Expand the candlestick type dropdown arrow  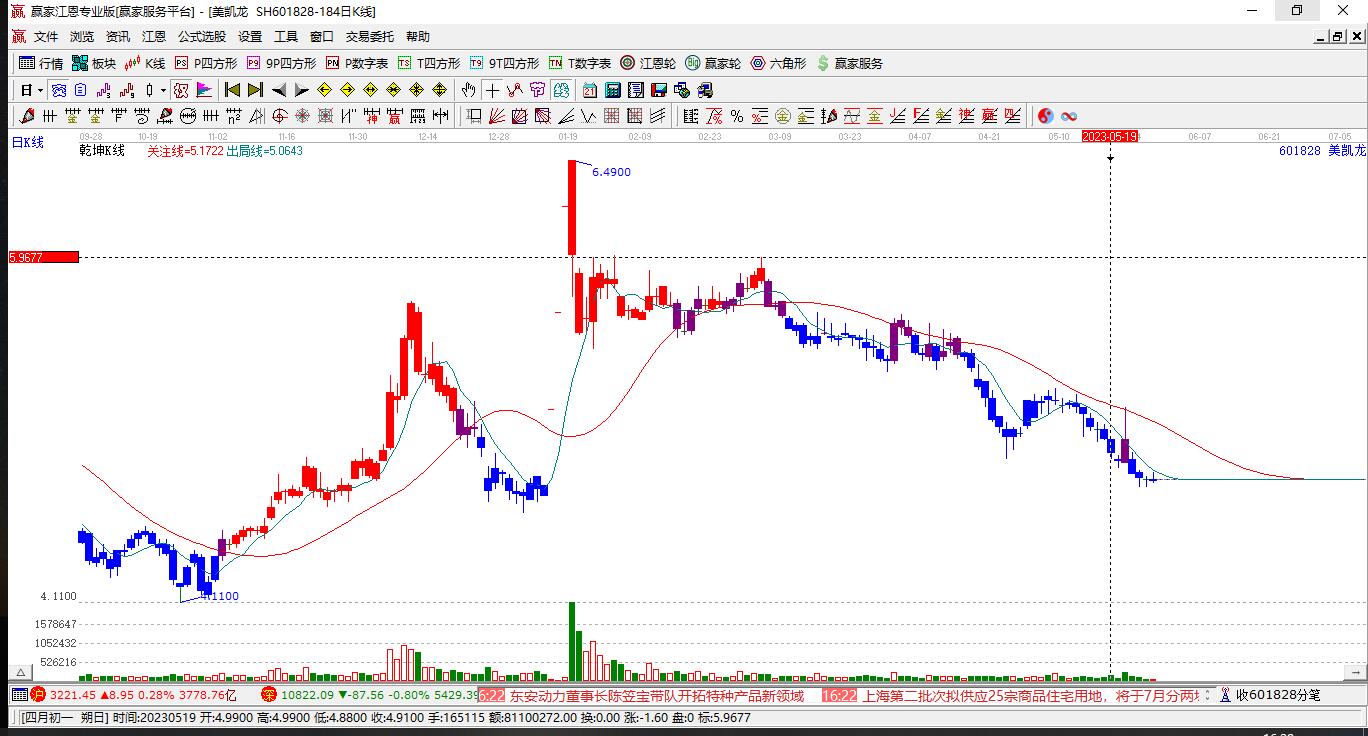click(x=163, y=90)
